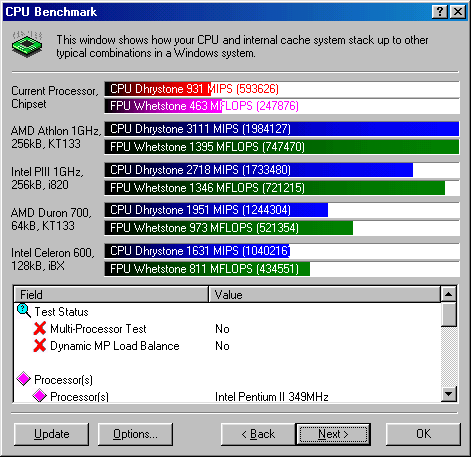Image resolution: width=471 pixels, height=457 pixels.
Task: Click the question mark help button in title bar
Action: tap(440, 12)
